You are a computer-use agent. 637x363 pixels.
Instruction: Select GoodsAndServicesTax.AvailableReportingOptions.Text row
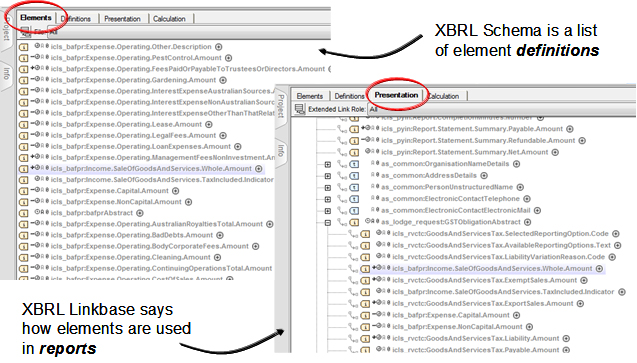coord(501,245)
